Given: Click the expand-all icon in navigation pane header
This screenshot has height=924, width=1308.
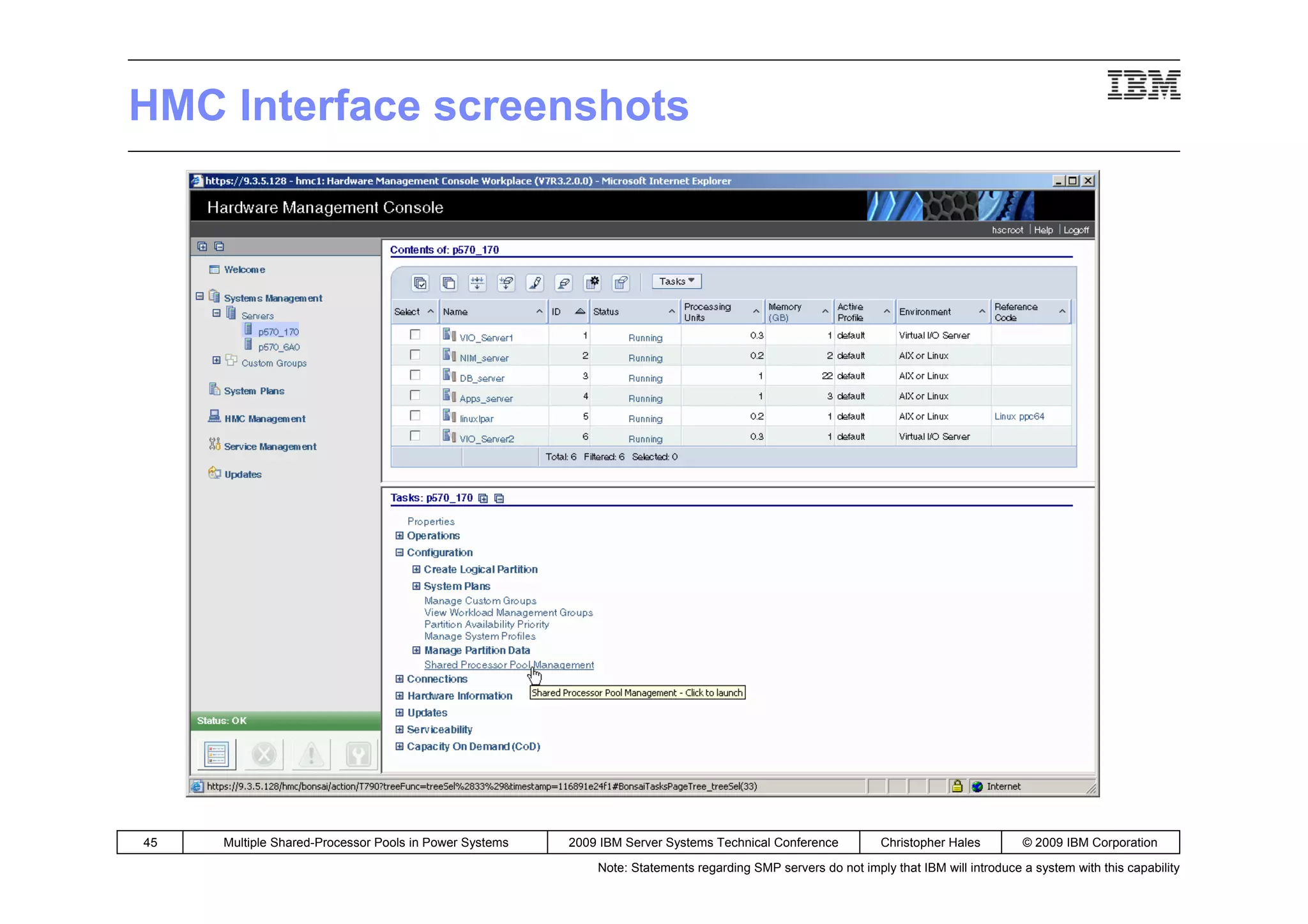Looking at the screenshot, I should click(x=202, y=246).
